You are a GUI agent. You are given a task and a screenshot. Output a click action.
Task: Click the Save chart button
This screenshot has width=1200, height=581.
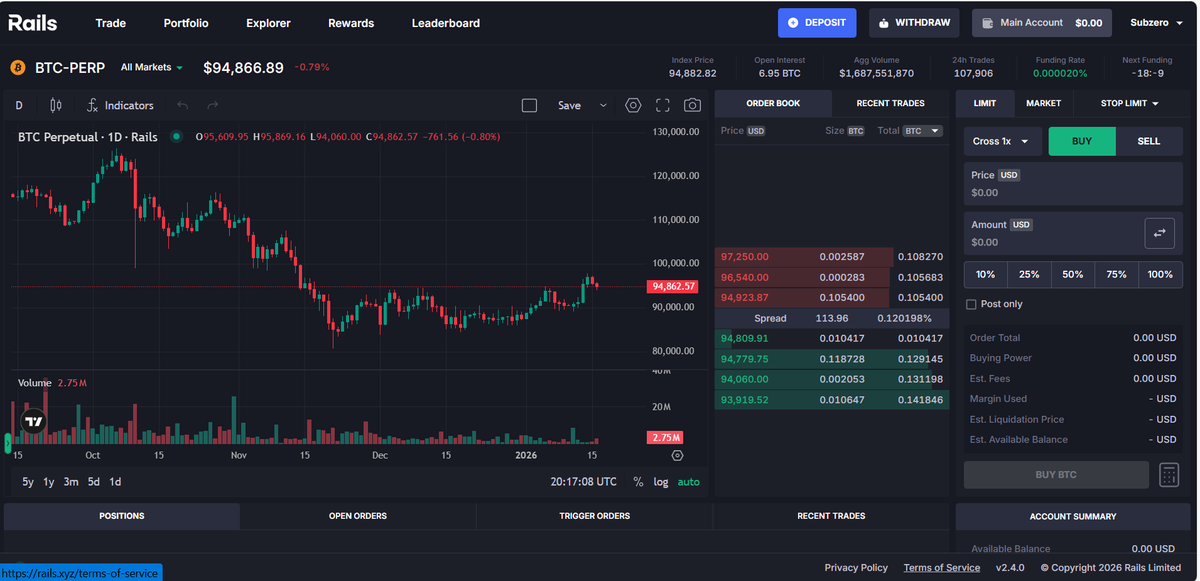click(x=569, y=105)
